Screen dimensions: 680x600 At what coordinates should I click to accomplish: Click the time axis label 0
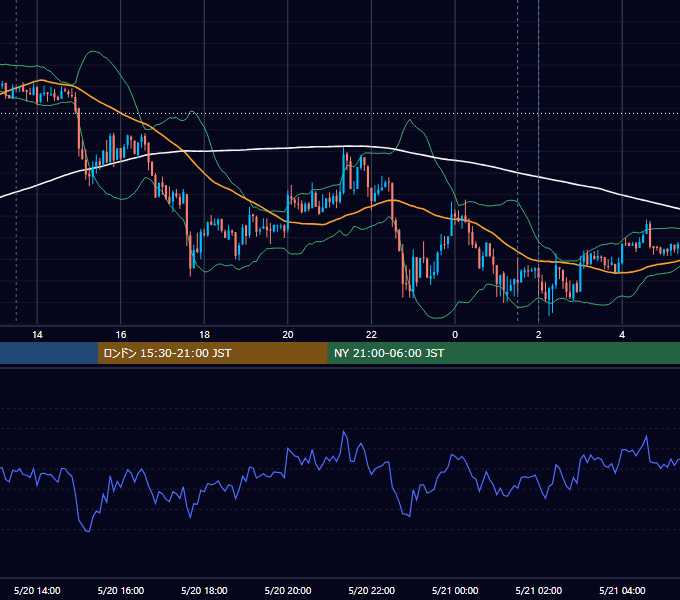click(x=455, y=335)
